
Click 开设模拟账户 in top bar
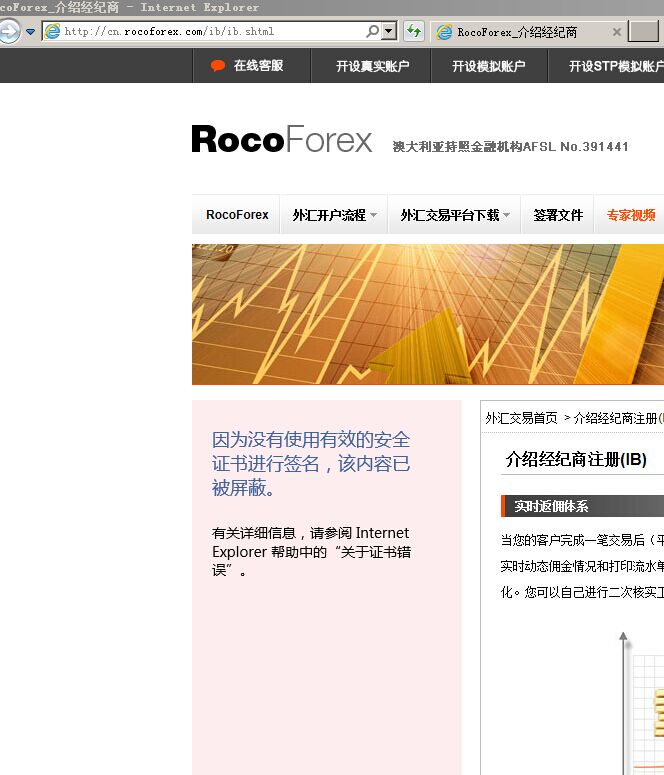[x=489, y=66]
